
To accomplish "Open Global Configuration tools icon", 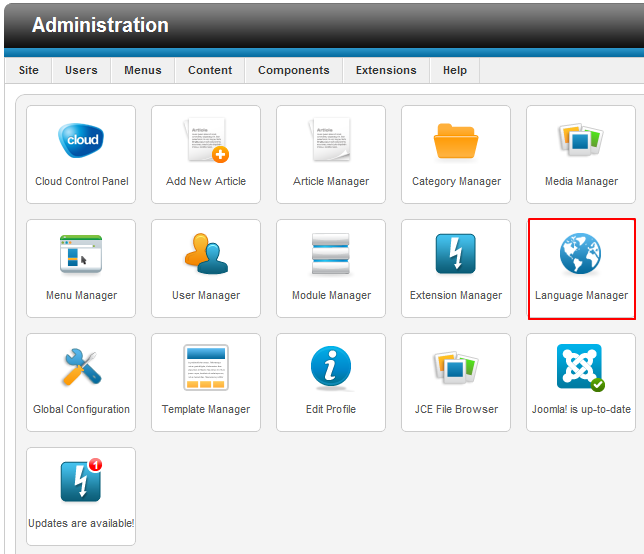I will tap(81, 369).
